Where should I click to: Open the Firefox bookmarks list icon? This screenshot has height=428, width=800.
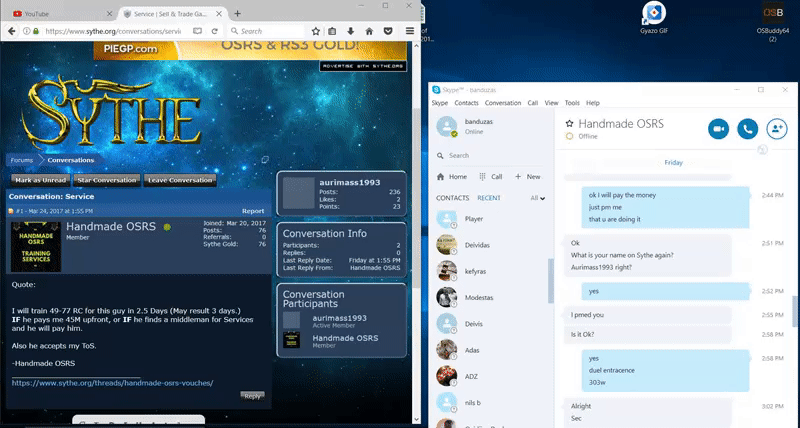coord(332,31)
